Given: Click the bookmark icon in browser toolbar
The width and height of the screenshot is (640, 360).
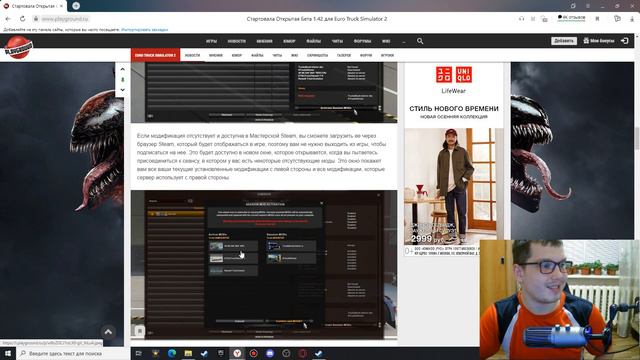Looking at the screenshot, I should tap(597, 19).
